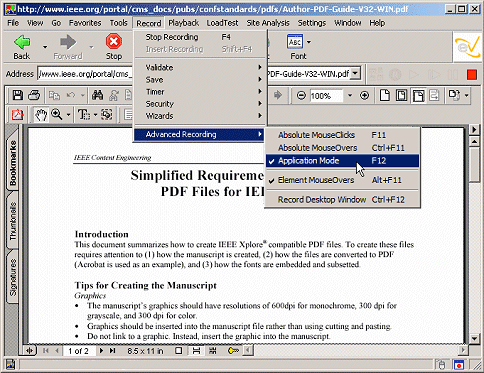
Task: Select the Actual Size page icon
Action: click(x=385, y=96)
